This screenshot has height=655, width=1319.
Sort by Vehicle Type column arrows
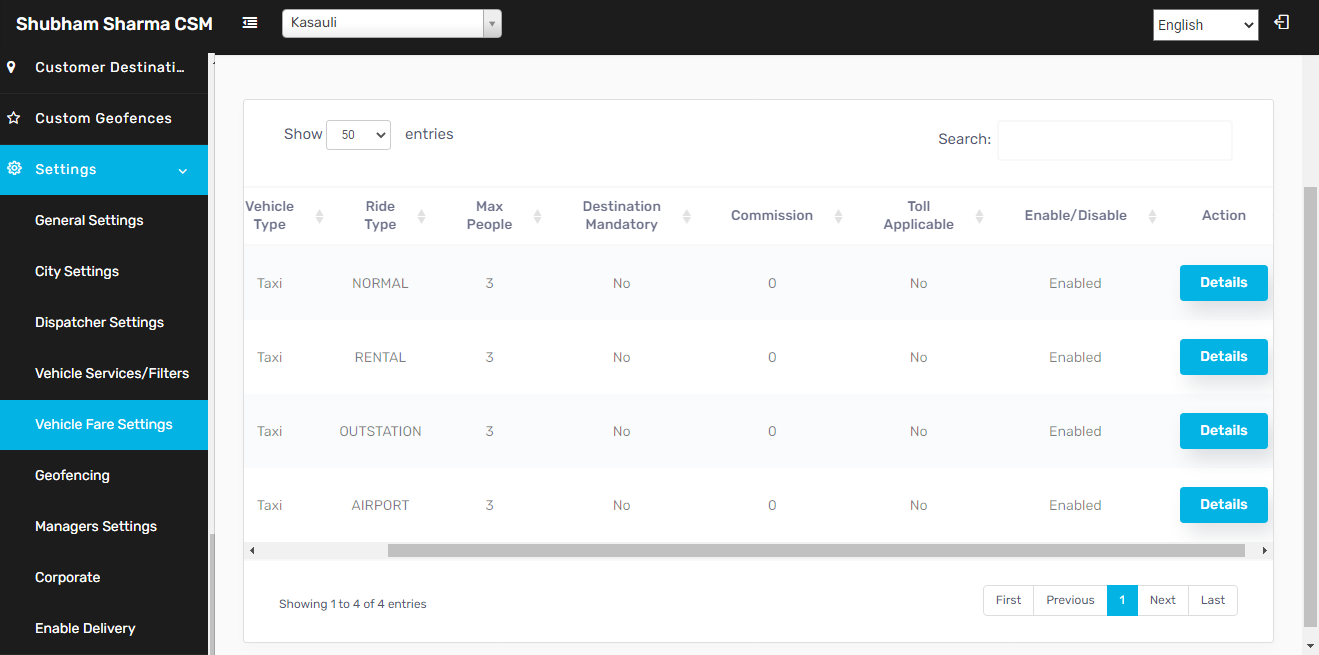tap(319, 216)
